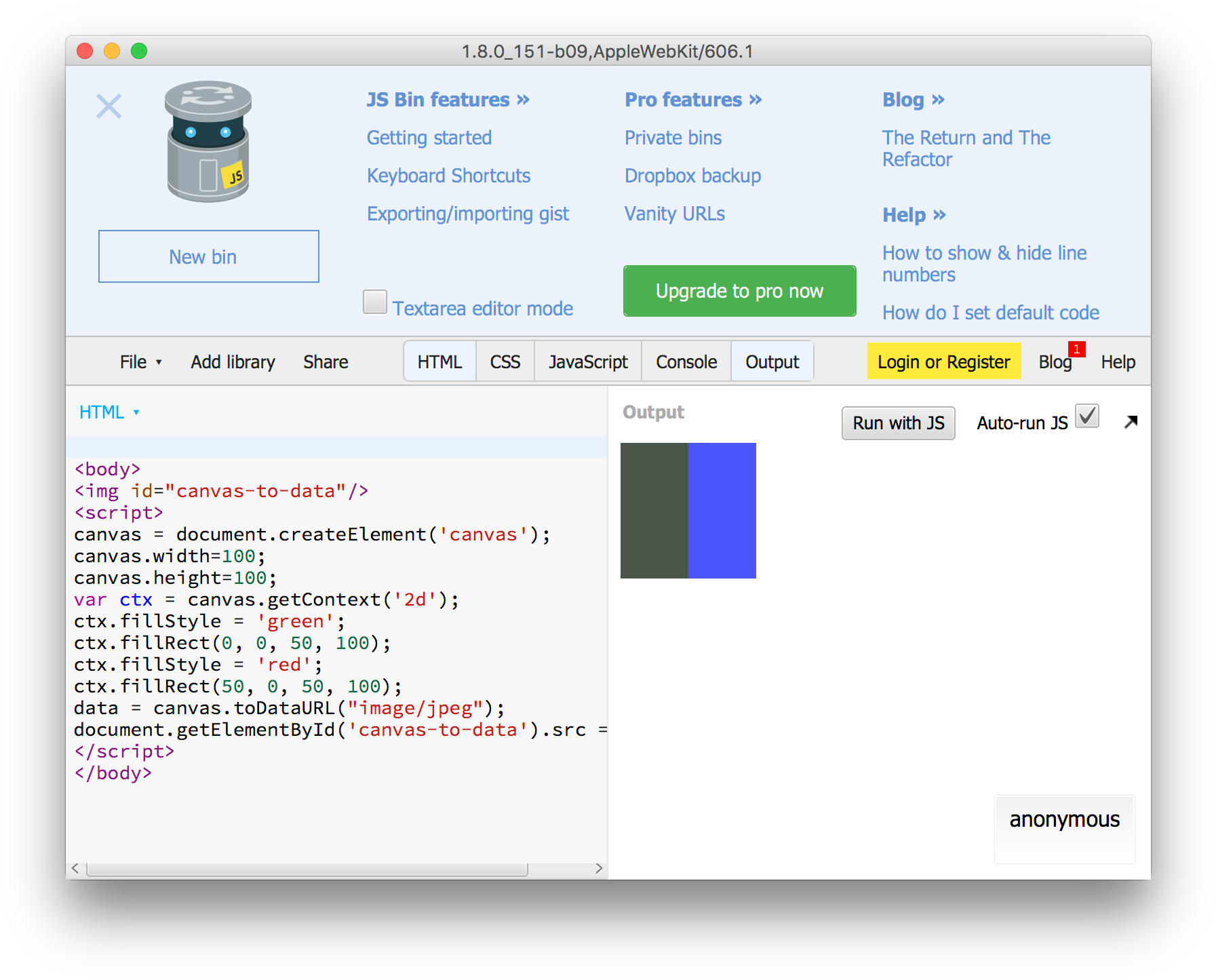Open the Help » heading link
Screen dimensions: 1216x980
click(x=914, y=215)
